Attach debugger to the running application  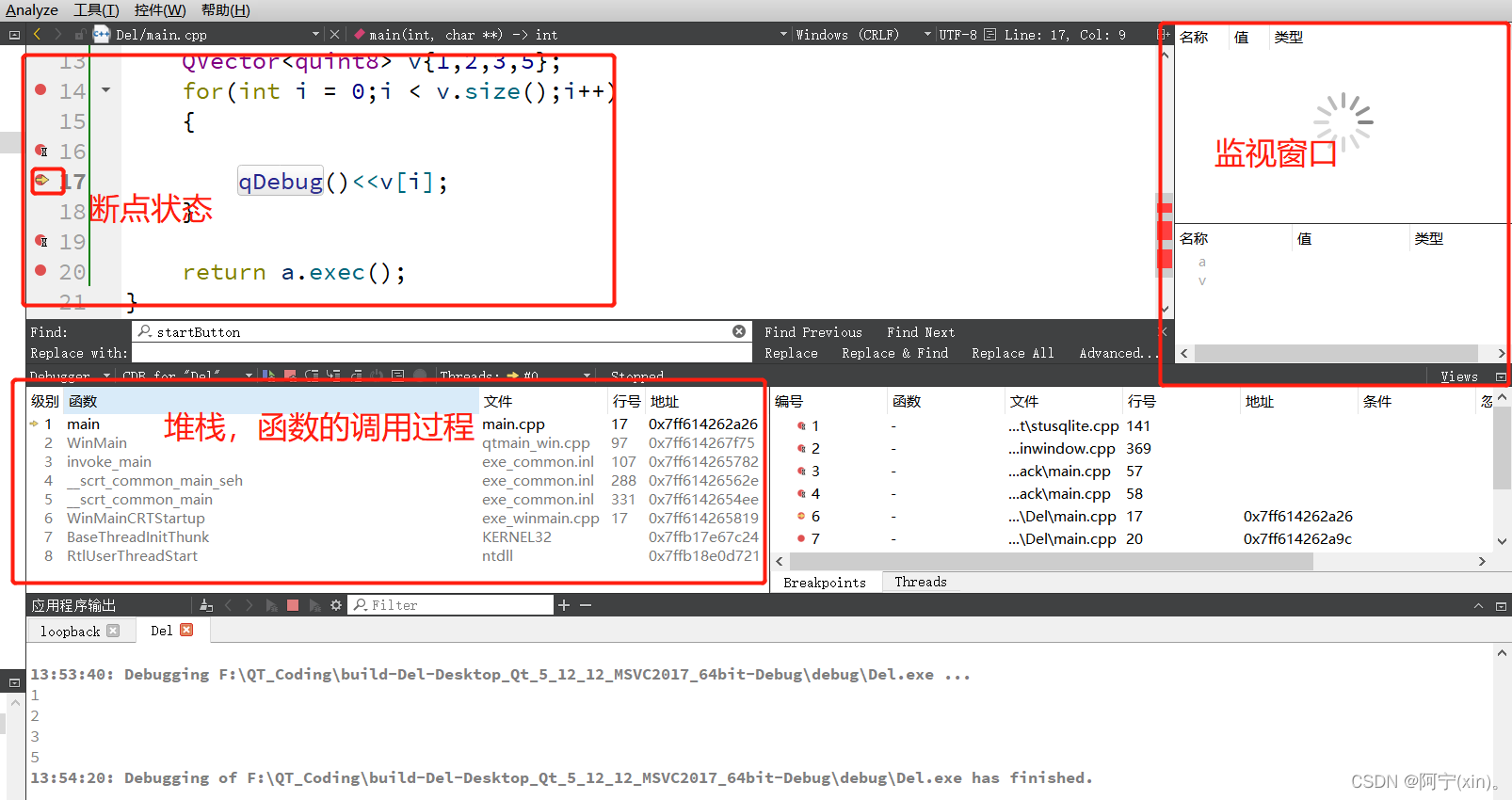(314, 605)
